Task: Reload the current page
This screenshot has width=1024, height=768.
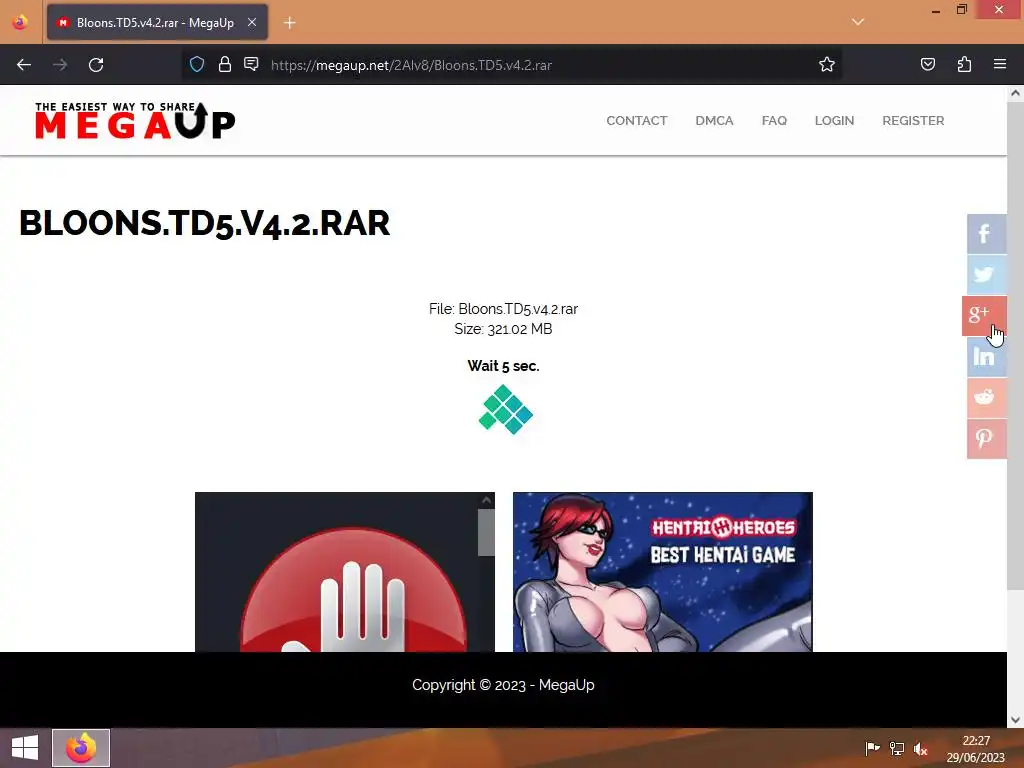Action: (96, 65)
